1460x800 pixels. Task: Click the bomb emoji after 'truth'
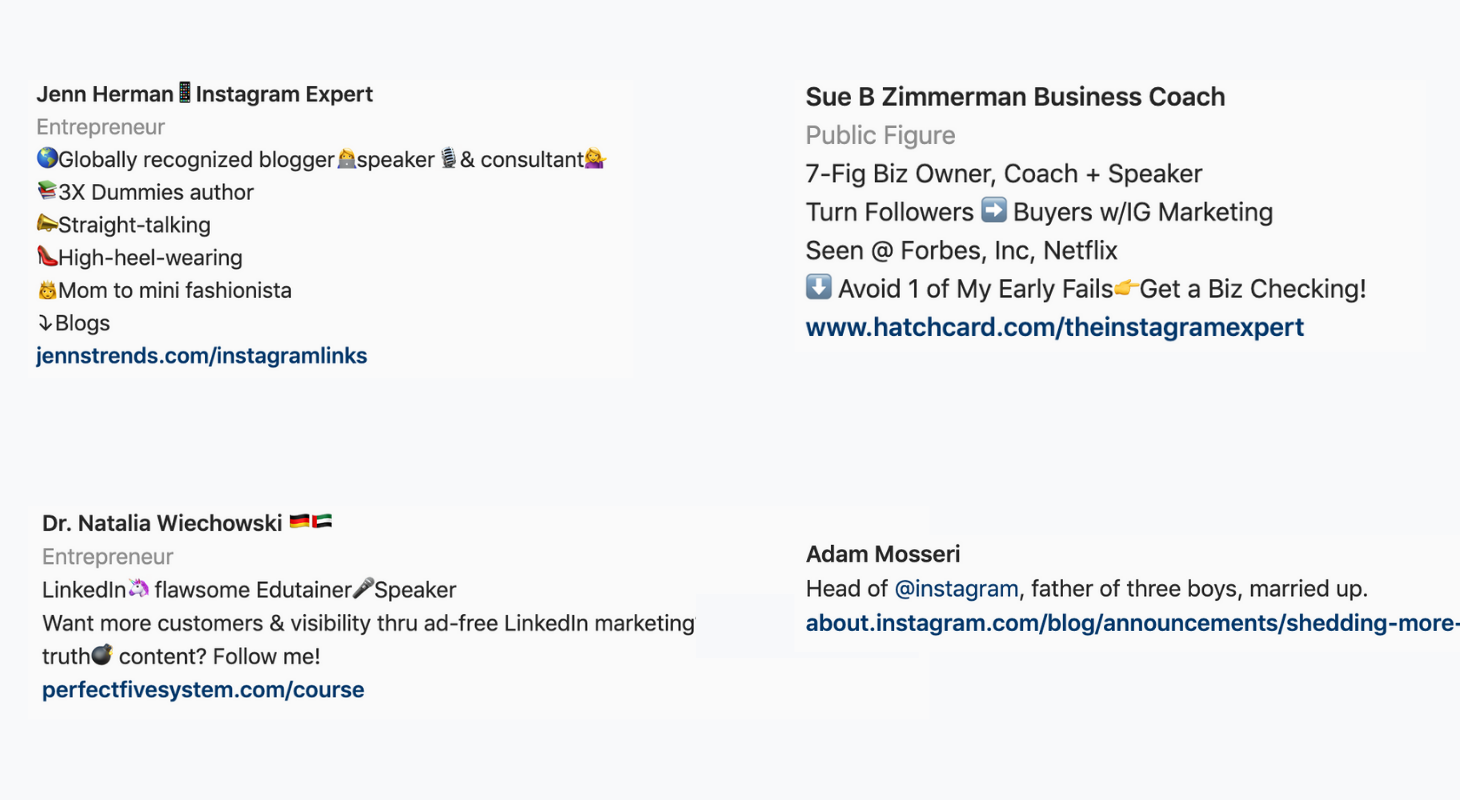(x=101, y=656)
